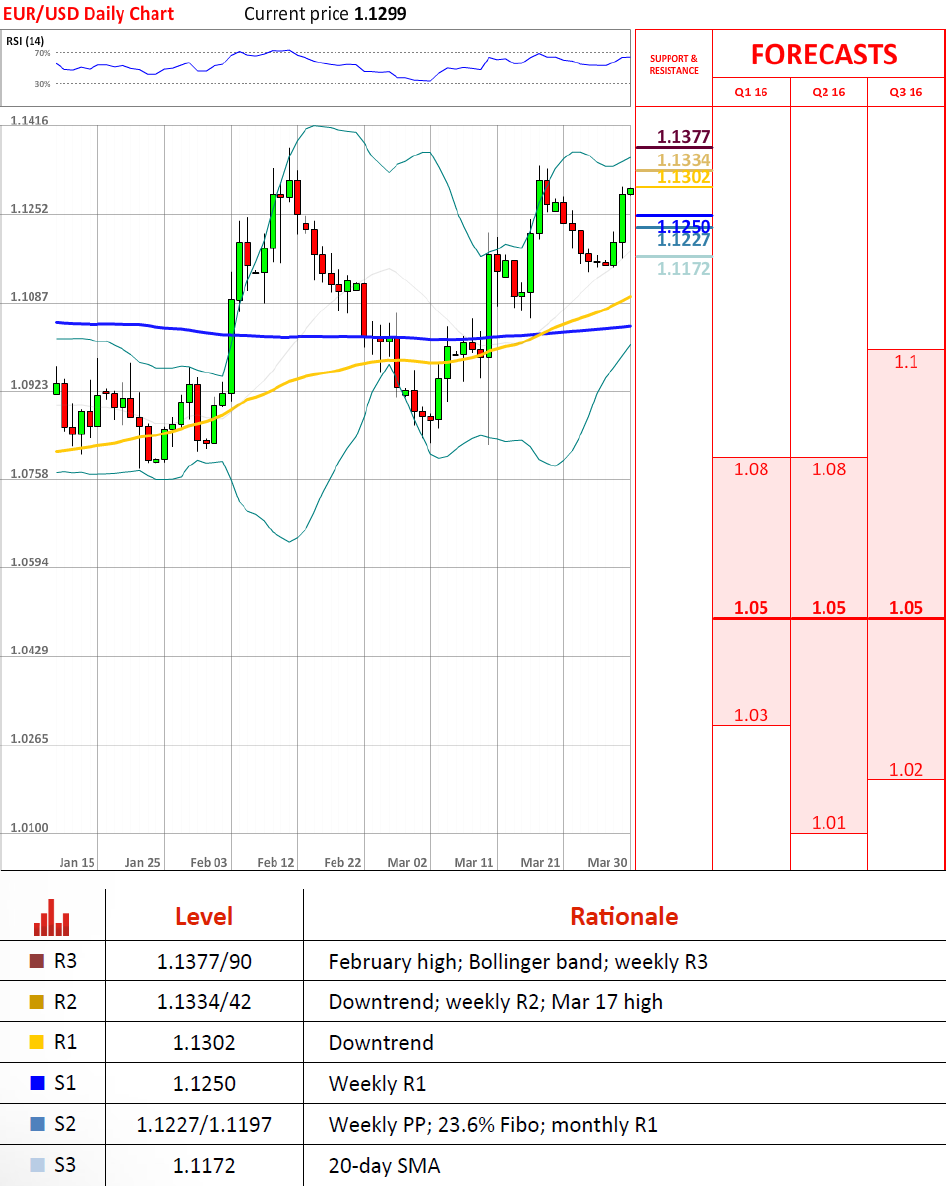
Task: Click the 1.02 forecast in Q3 16
Action: [906, 769]
